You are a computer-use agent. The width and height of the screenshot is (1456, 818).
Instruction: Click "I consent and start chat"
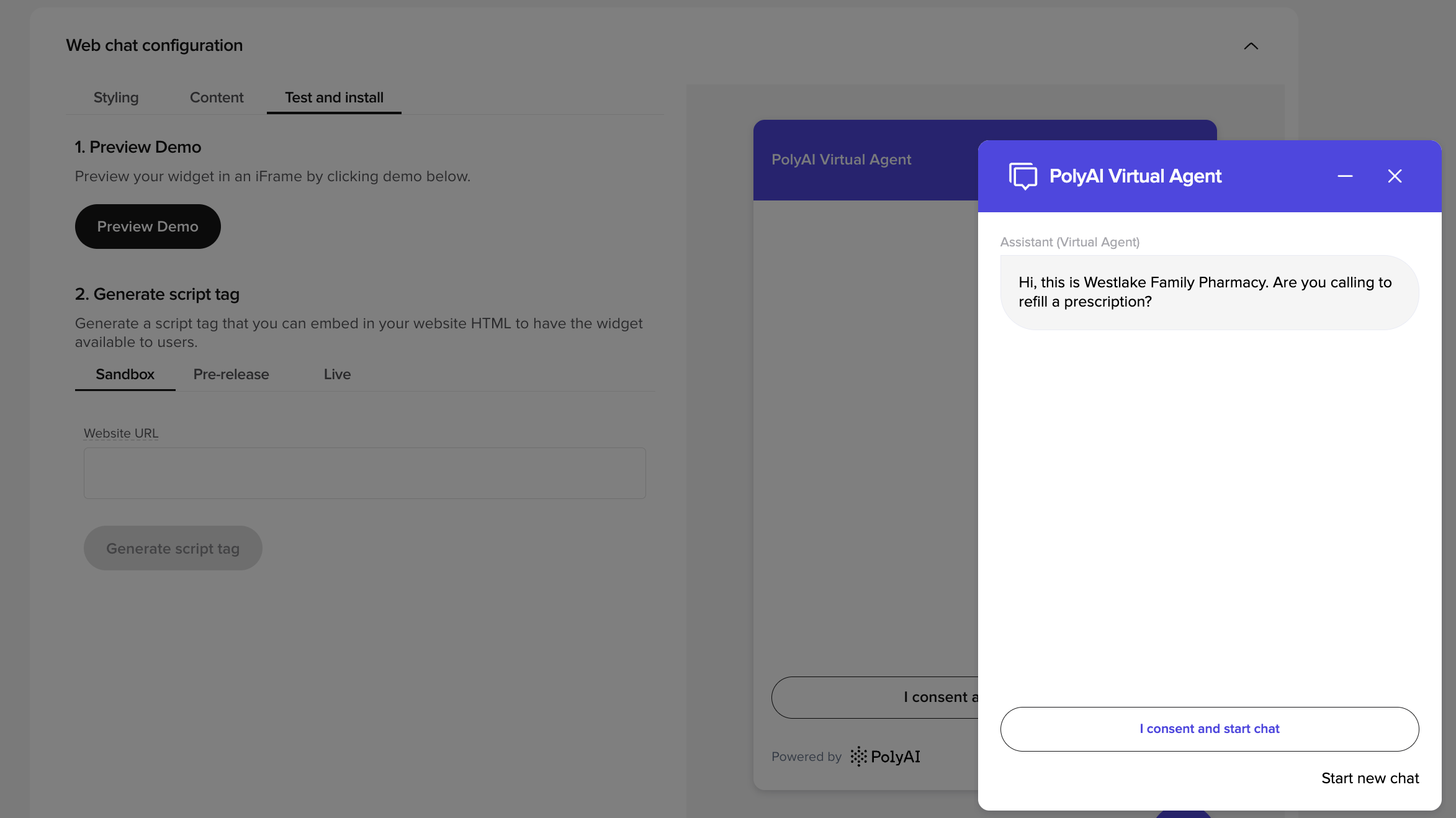point(1208,729)
